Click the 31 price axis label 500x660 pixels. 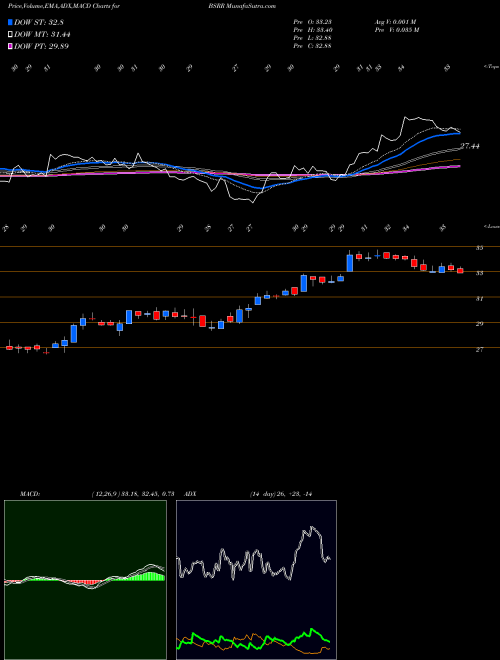coord(479,299)
